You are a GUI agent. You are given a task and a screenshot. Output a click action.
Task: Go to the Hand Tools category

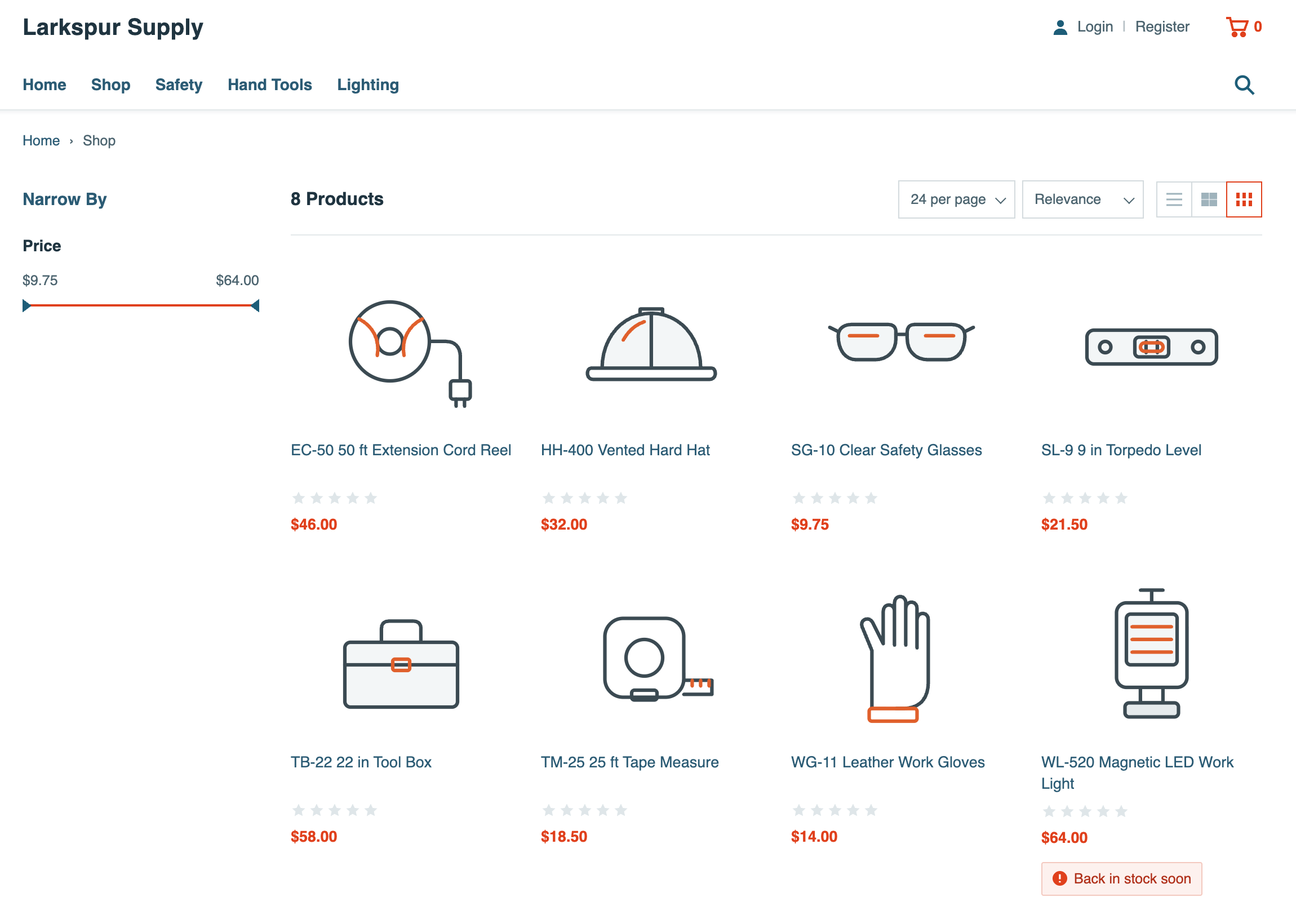tap(270, 85)
